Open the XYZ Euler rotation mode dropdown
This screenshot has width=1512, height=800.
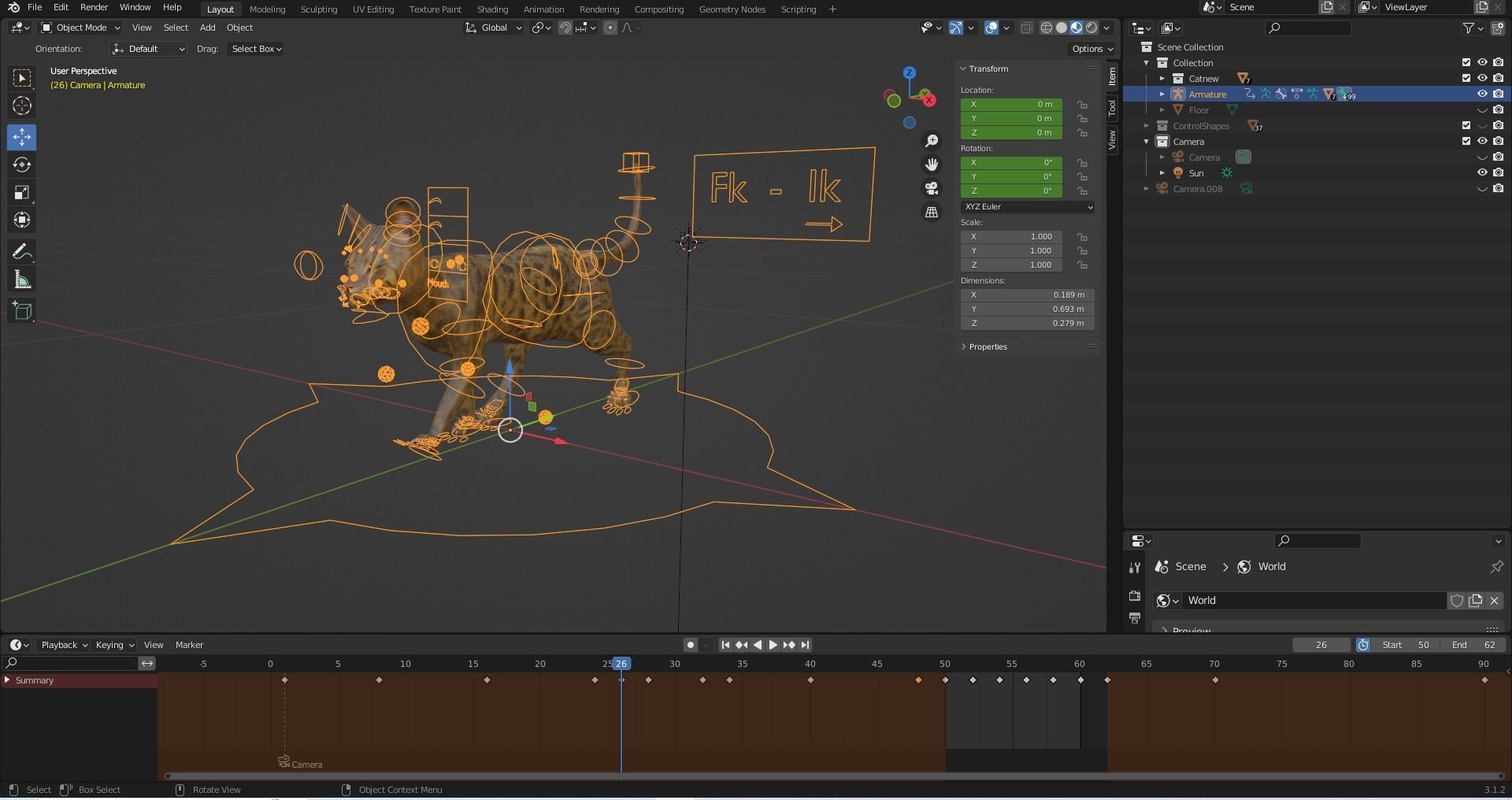pyautogui.click(x=1028, y=207)
